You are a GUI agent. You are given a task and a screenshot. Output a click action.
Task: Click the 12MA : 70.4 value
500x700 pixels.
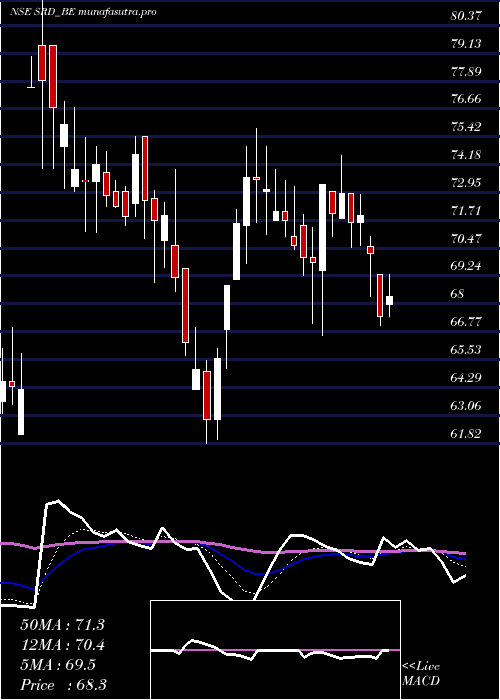tap(62, 645)
